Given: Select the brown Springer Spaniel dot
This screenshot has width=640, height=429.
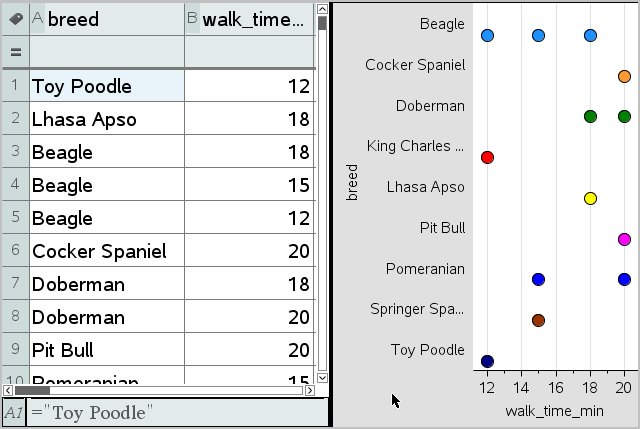Looking at the screenshot, I should 538,320.
